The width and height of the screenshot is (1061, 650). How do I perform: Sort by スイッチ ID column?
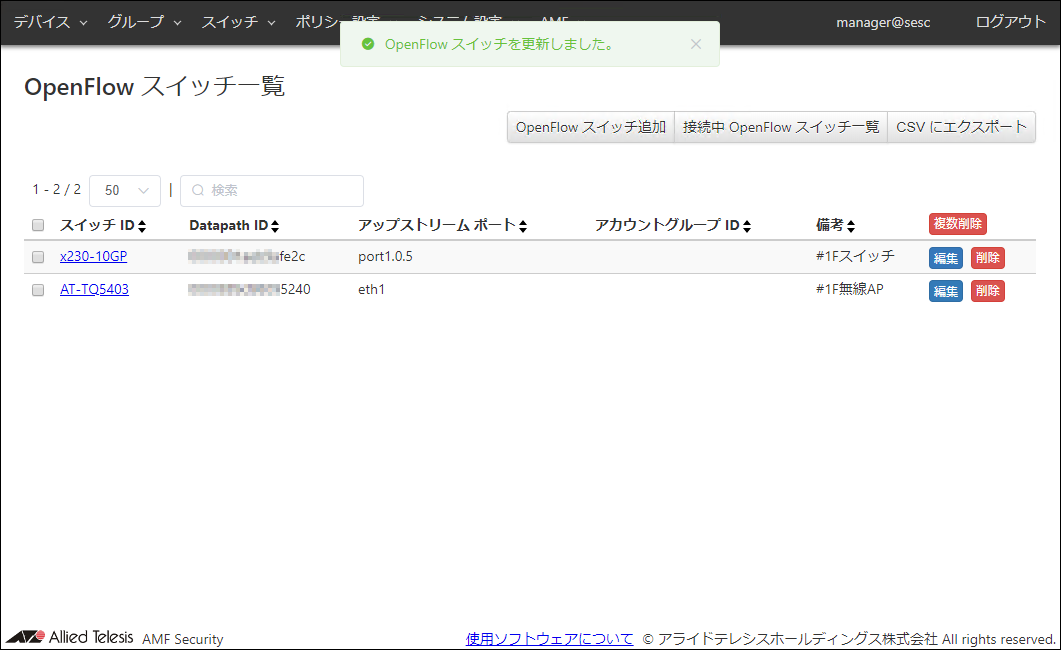click(x=103, y=225)
